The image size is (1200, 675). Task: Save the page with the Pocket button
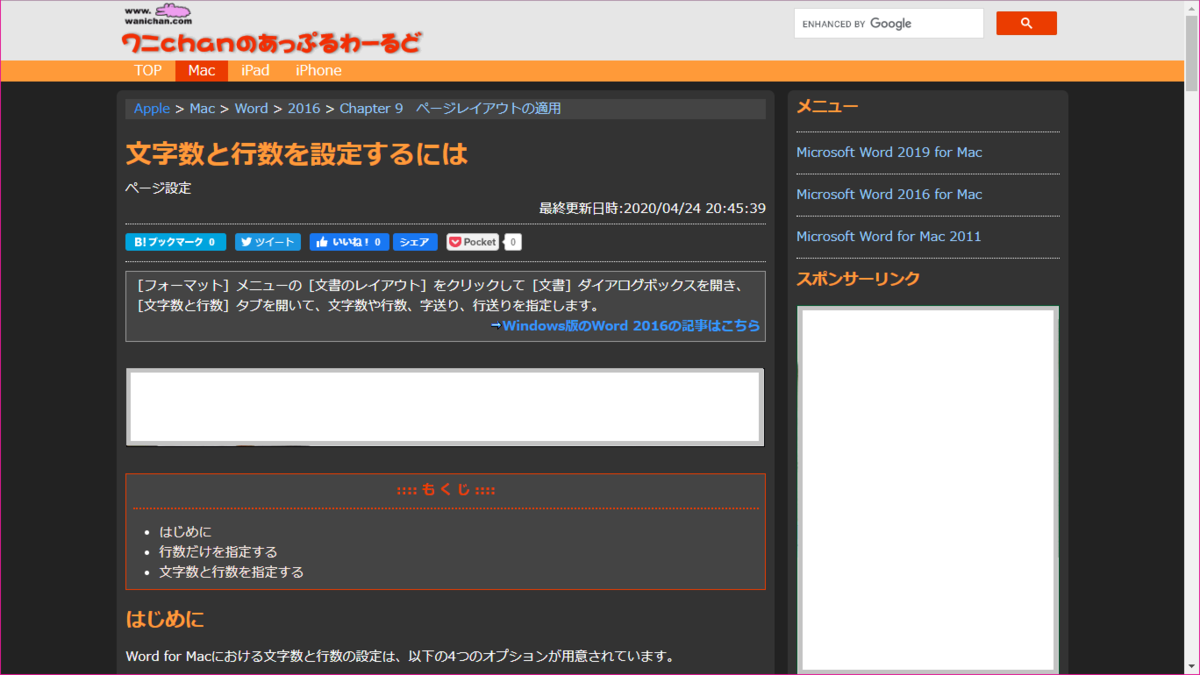point(472,242)
